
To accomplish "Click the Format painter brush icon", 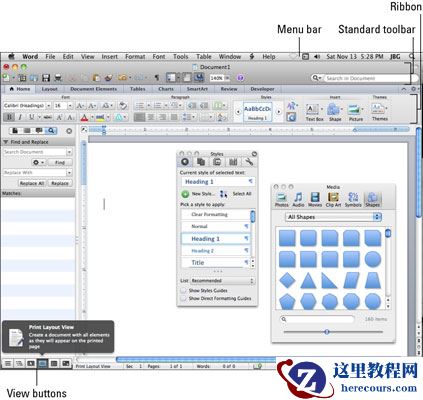I will 109,78.
